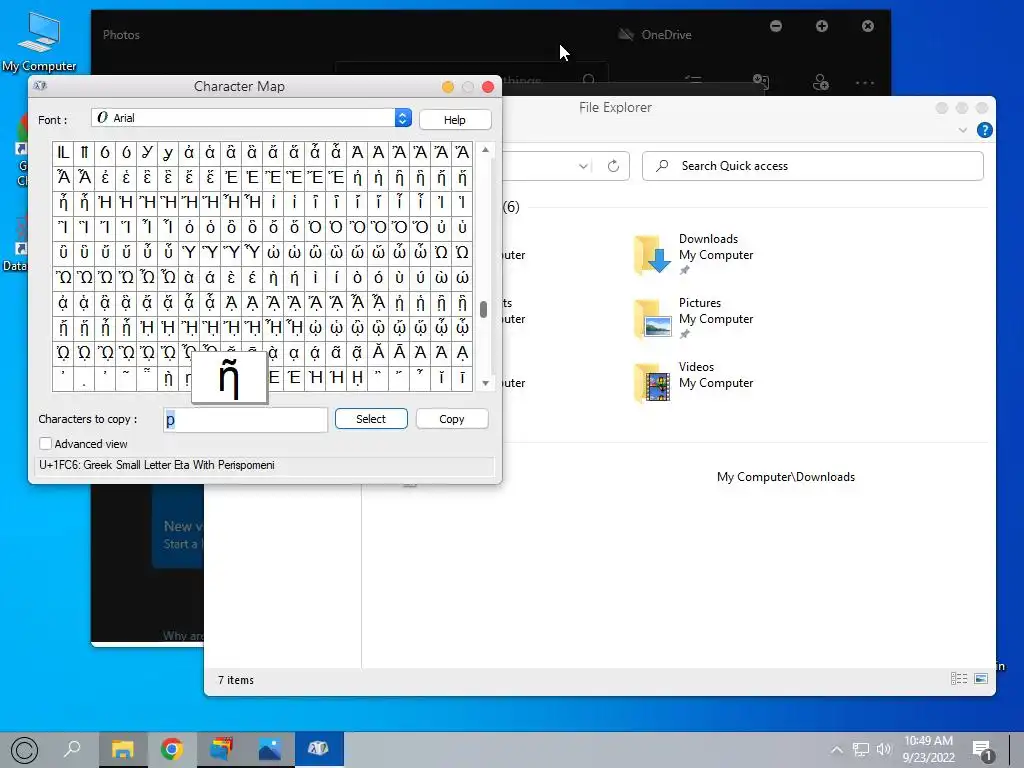The width and height of the screenshot is (1024, 768).
Task: Open the volume tray icon
Action: coord(884,750)
